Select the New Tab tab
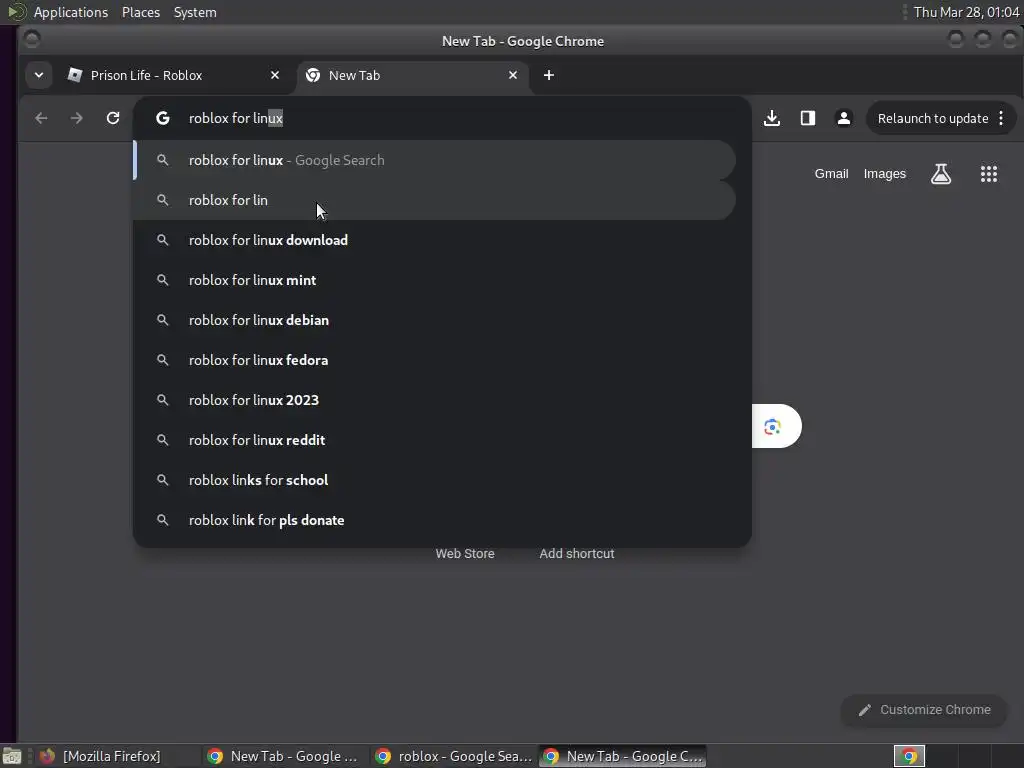The height and width of the screenshot is (768, 1024). pos(413,76)
